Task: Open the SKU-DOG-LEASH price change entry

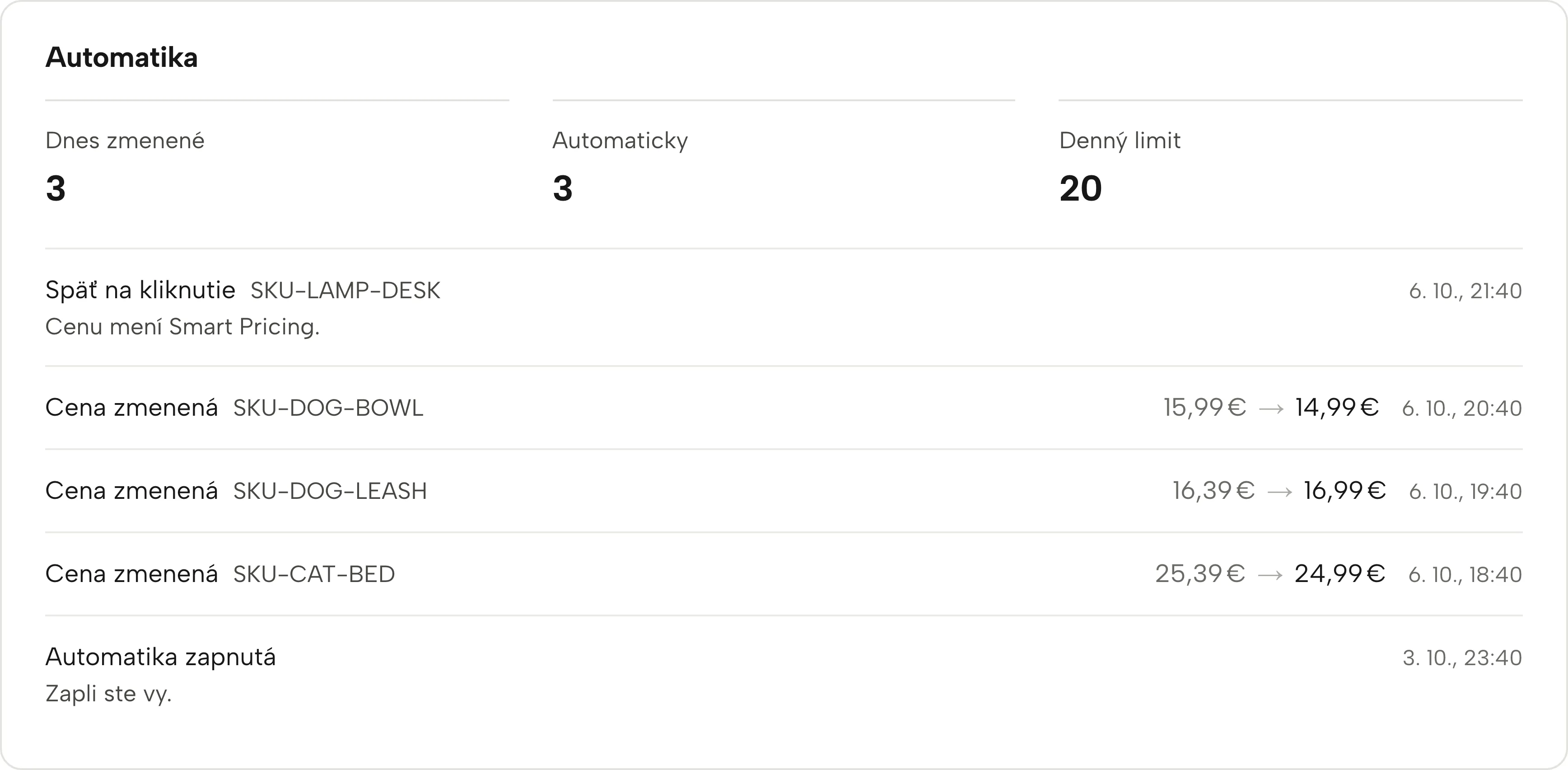Action: (784, 491)
